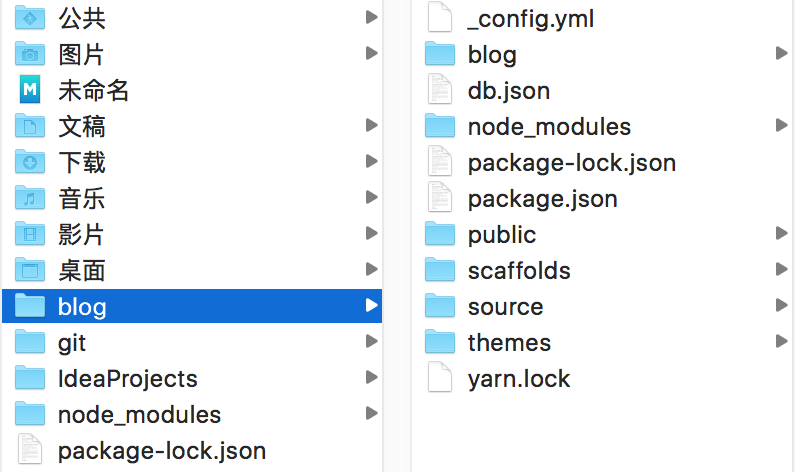Click the _config.yml file icon

point(440,18)
